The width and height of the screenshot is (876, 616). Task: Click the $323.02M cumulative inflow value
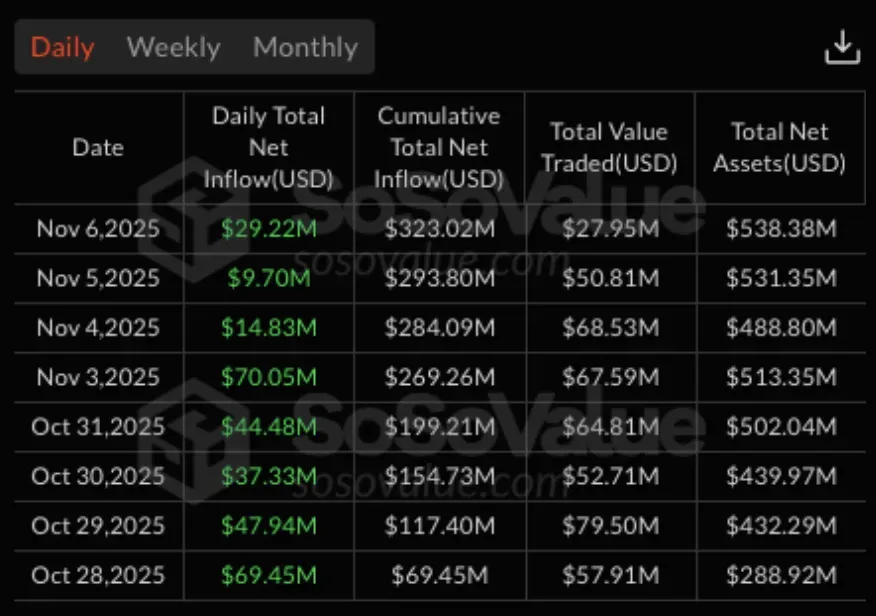(x=438, y=229)
